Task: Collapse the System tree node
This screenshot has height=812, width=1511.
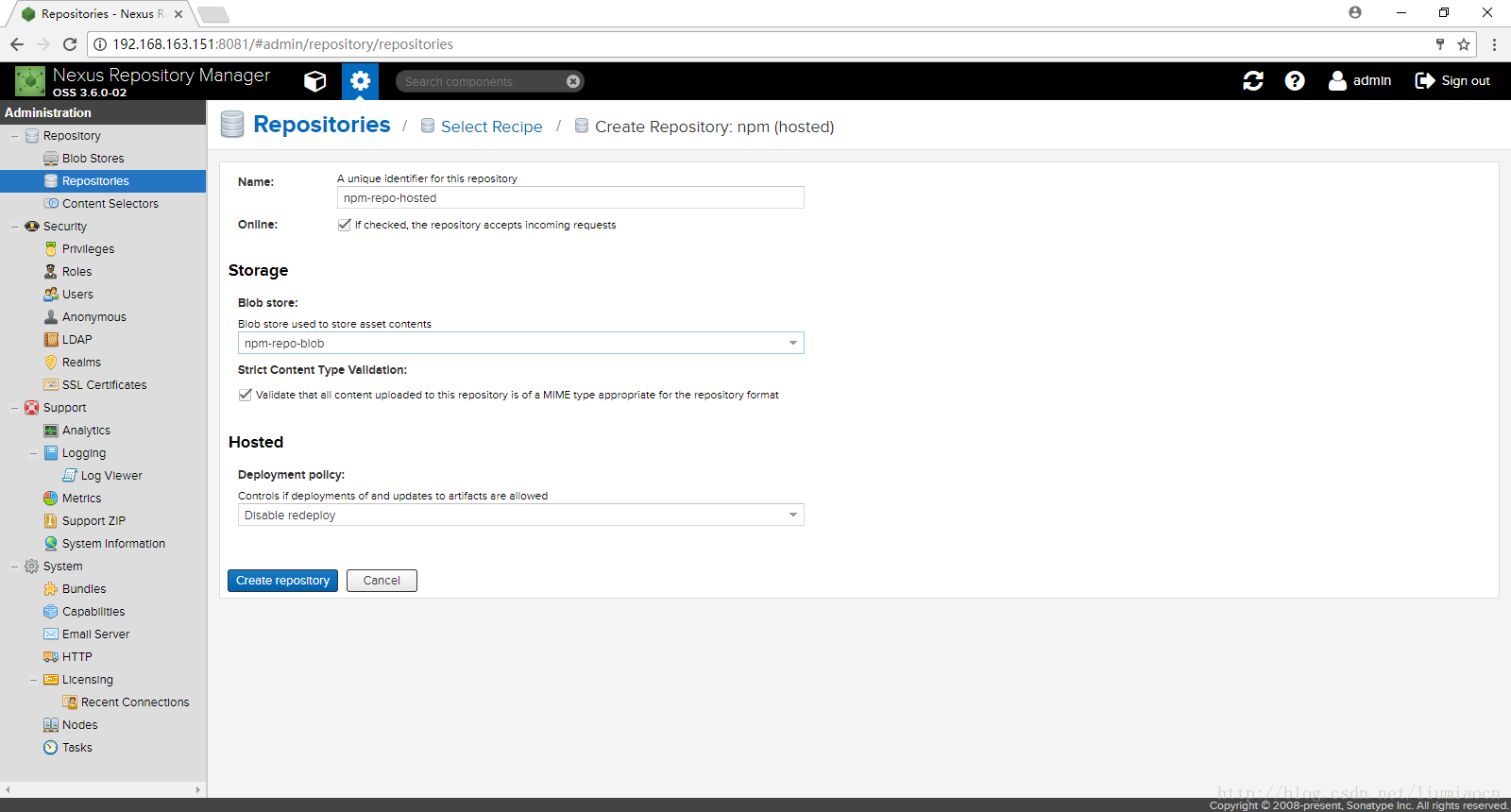Action: click(14, 567)
